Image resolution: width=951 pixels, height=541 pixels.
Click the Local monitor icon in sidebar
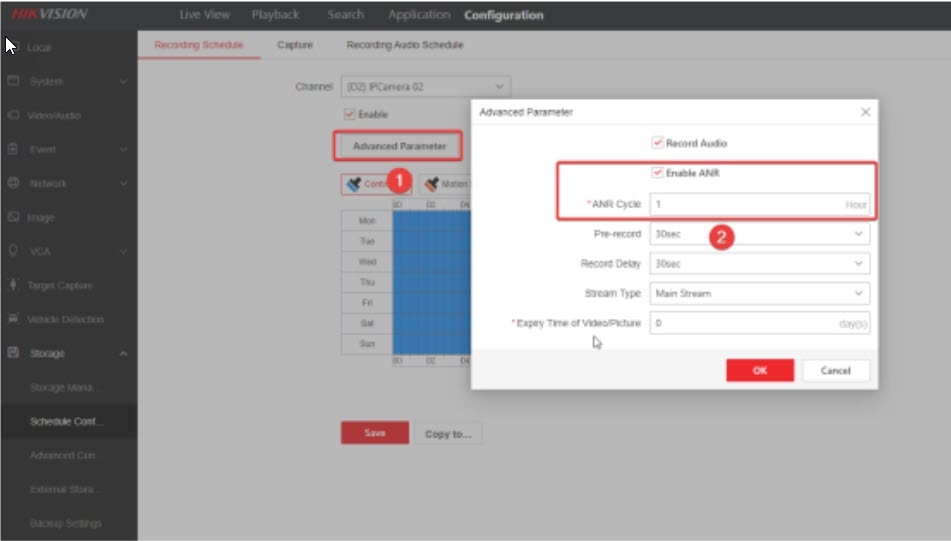pos(14,48)
